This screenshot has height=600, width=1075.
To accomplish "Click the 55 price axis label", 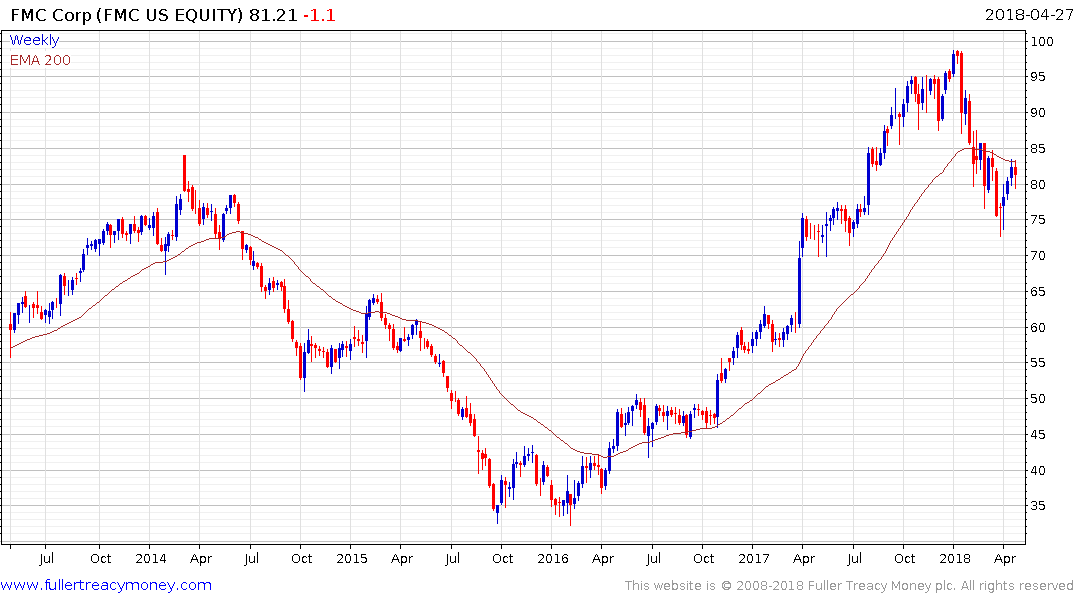I will [1038, 363].
